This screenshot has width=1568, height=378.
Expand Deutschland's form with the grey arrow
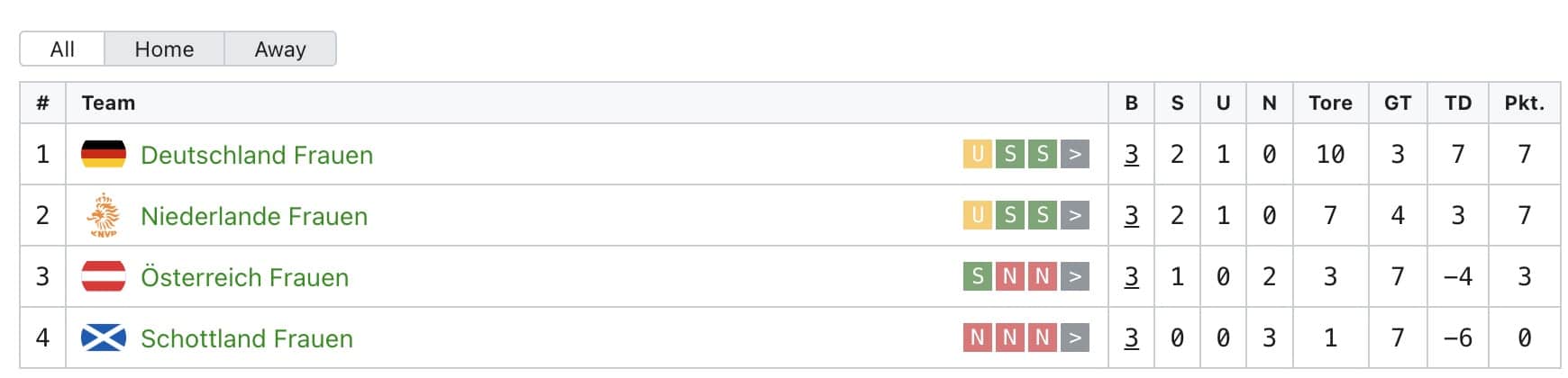point(1075,154)
